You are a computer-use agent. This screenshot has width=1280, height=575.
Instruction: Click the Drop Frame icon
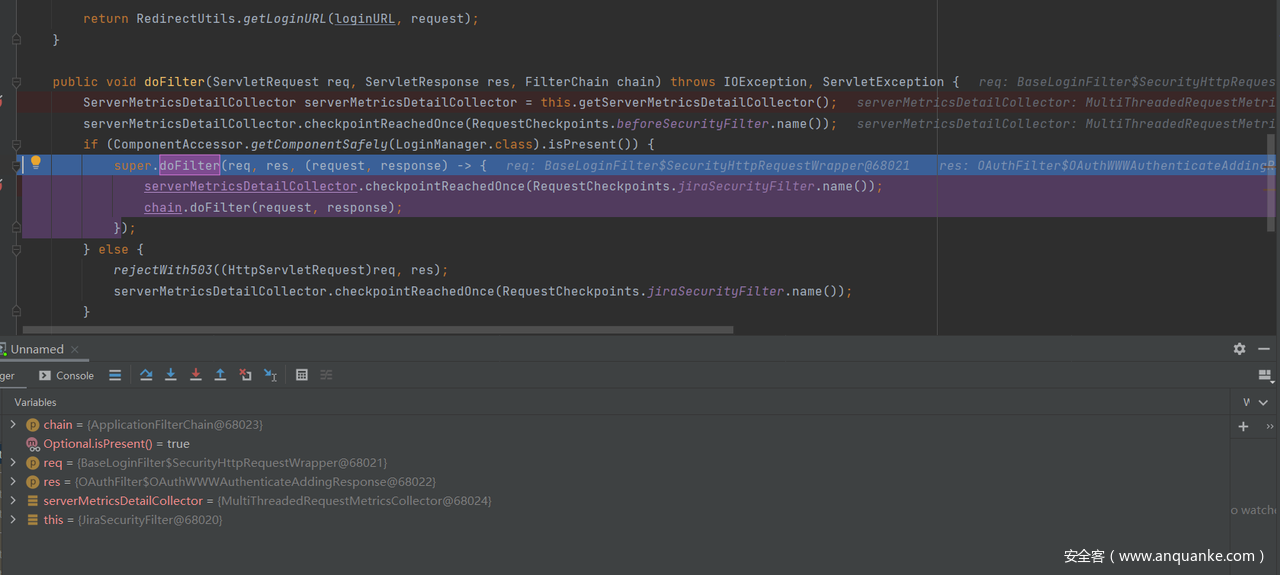(x=245, y=375)
